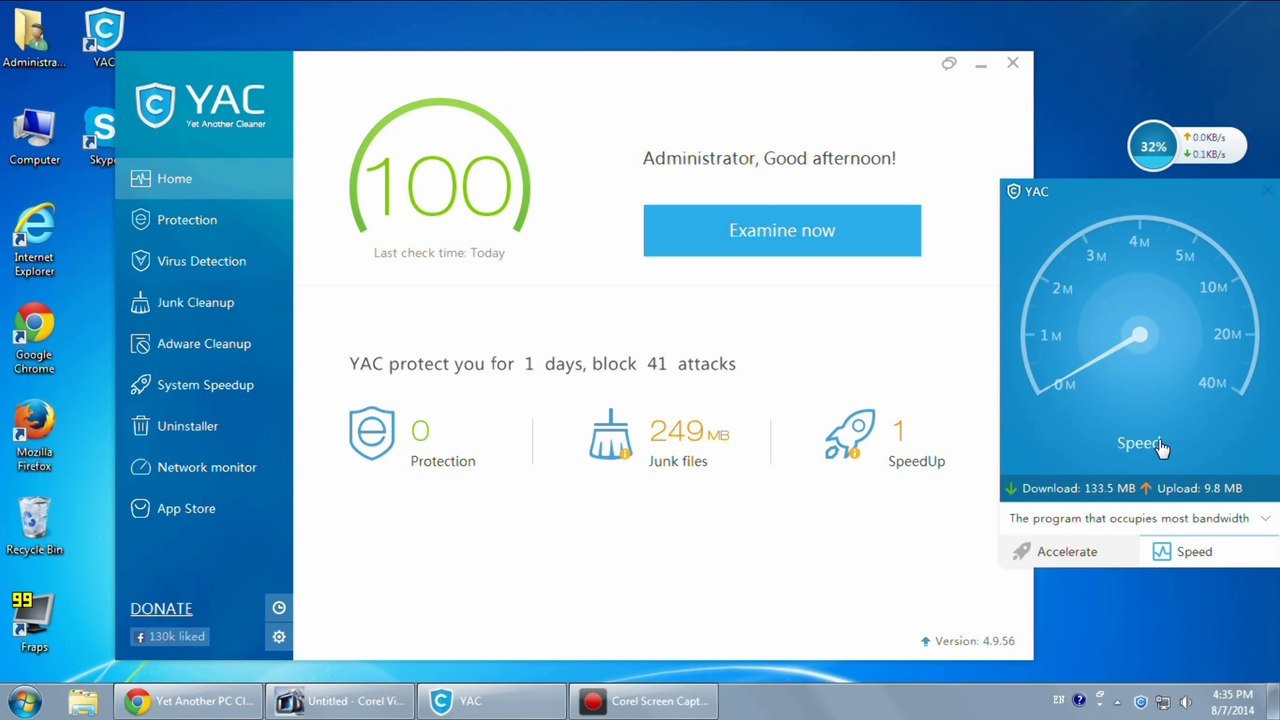Open the YAC desktop shortcut

click(x=104, y=39)
